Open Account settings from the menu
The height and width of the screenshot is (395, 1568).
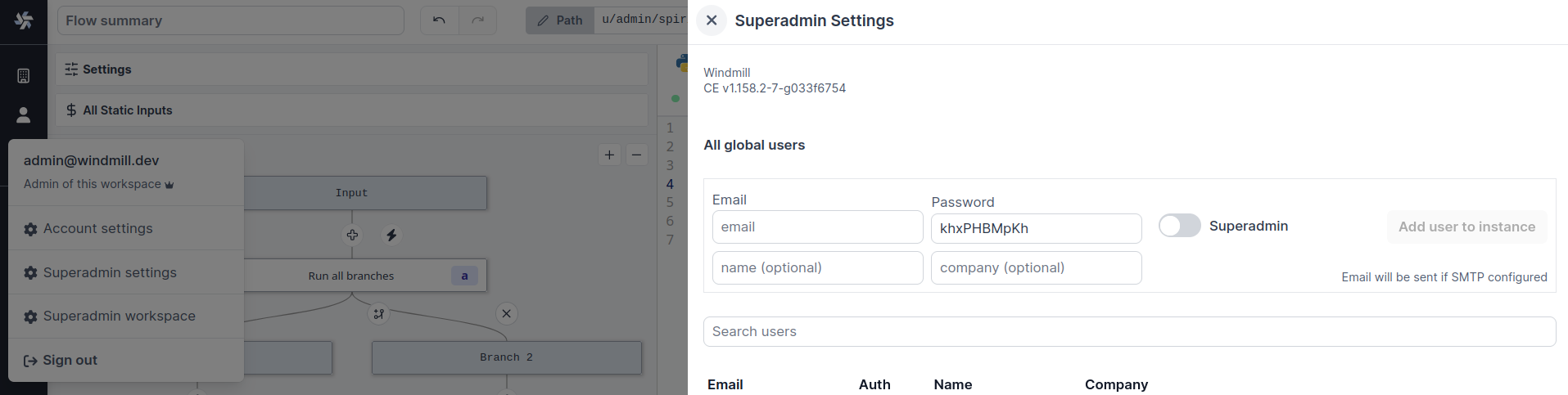click(97, 229)
